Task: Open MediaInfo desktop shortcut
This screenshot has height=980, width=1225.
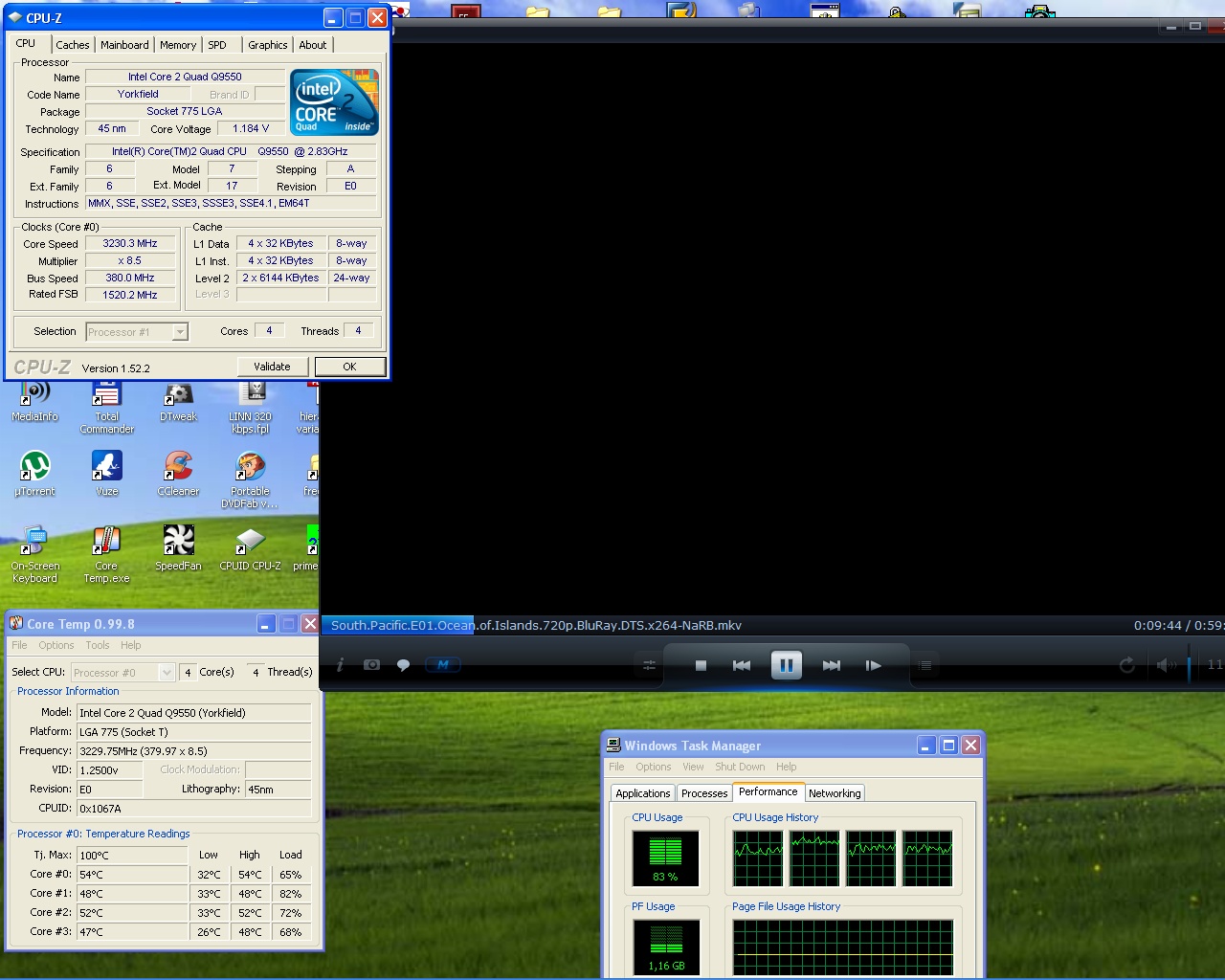Action: click(x=34, y=402)
